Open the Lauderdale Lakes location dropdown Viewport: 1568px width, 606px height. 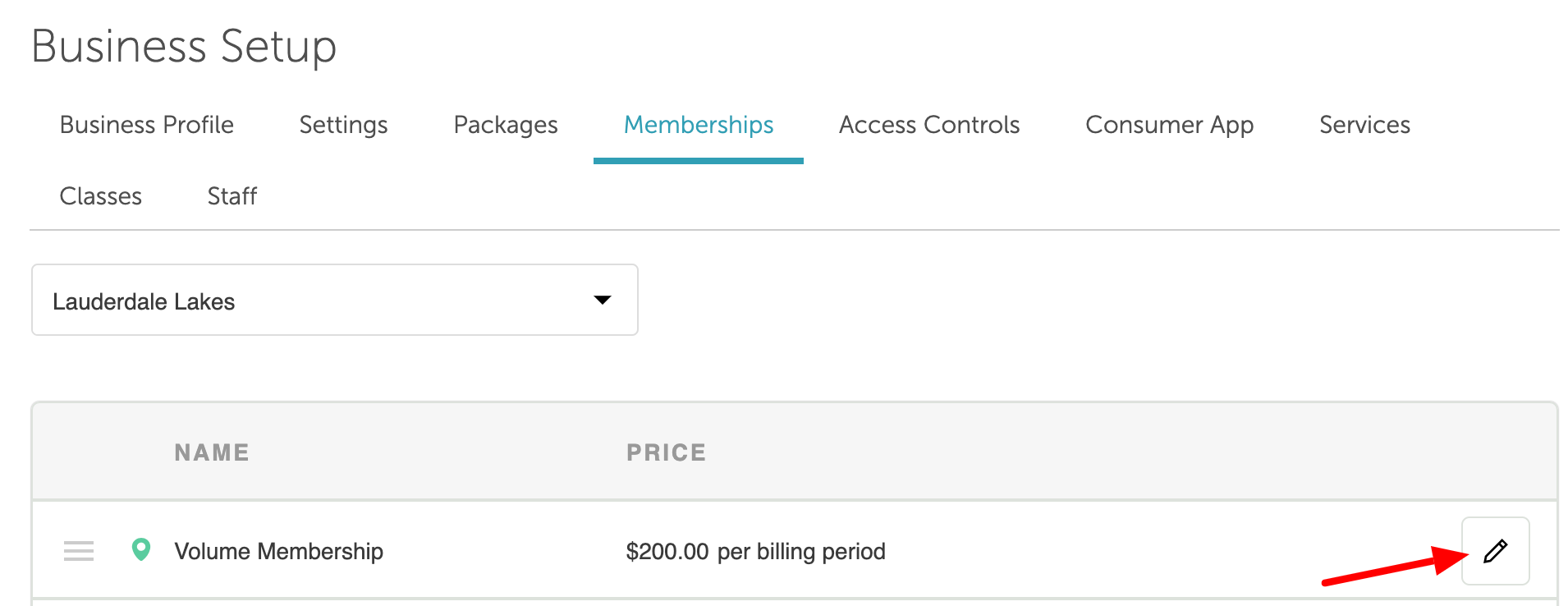click(334, 301)
